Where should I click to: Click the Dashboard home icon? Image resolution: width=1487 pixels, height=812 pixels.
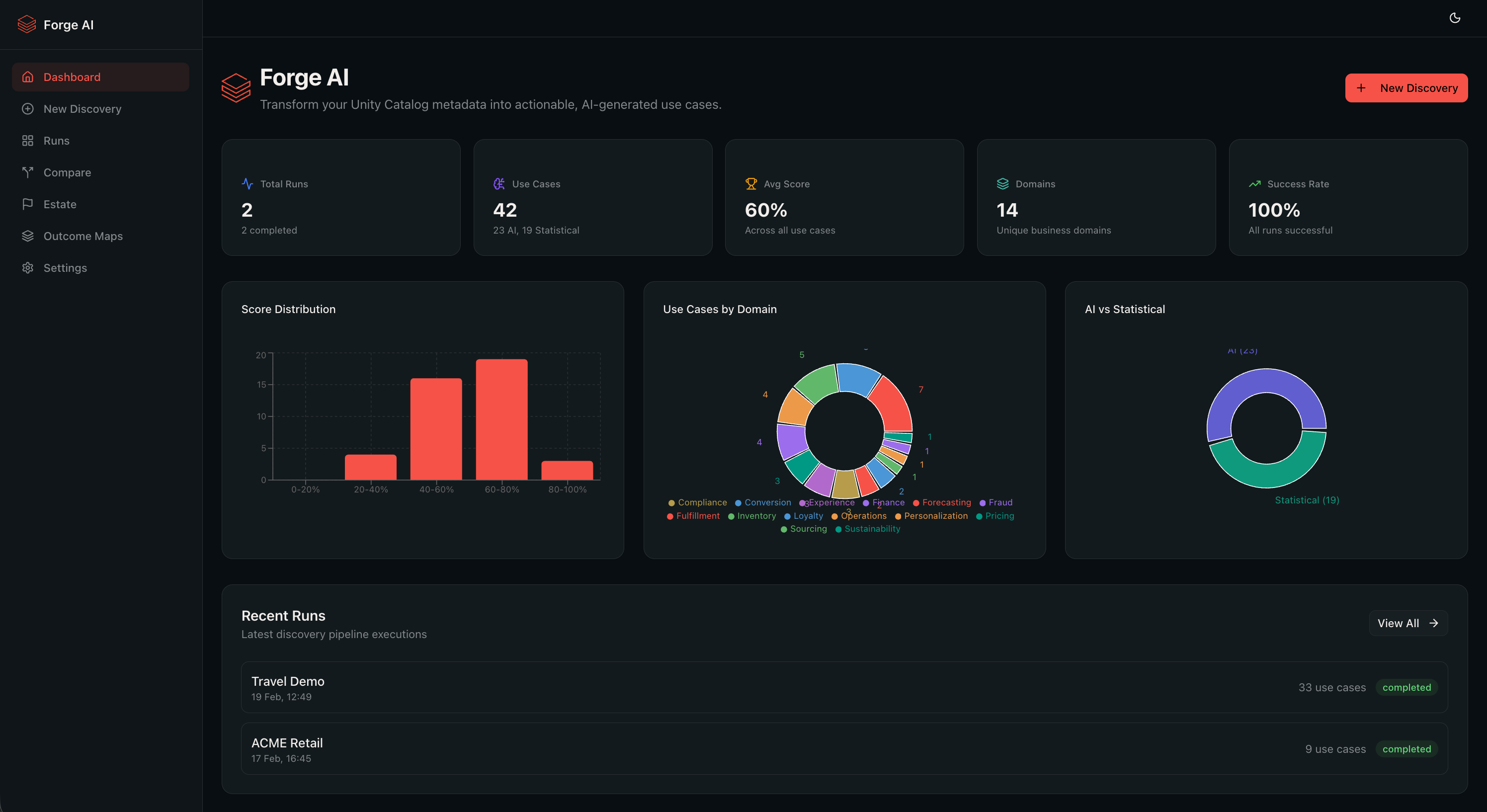coord(28,77)
